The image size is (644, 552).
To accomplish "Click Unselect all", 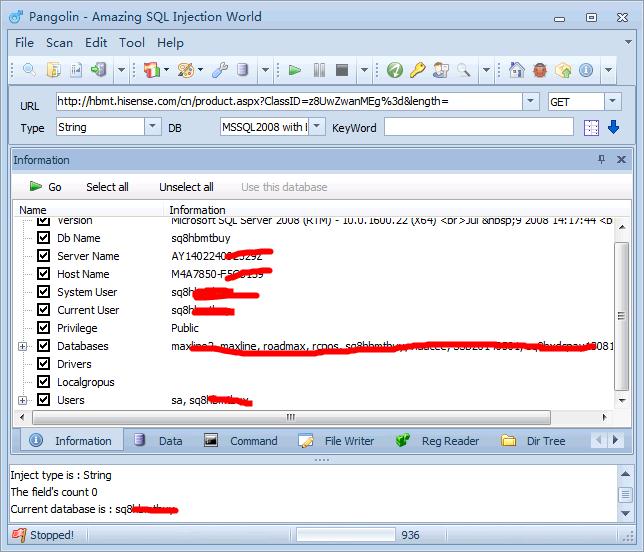I will click(x=186, y=187).
